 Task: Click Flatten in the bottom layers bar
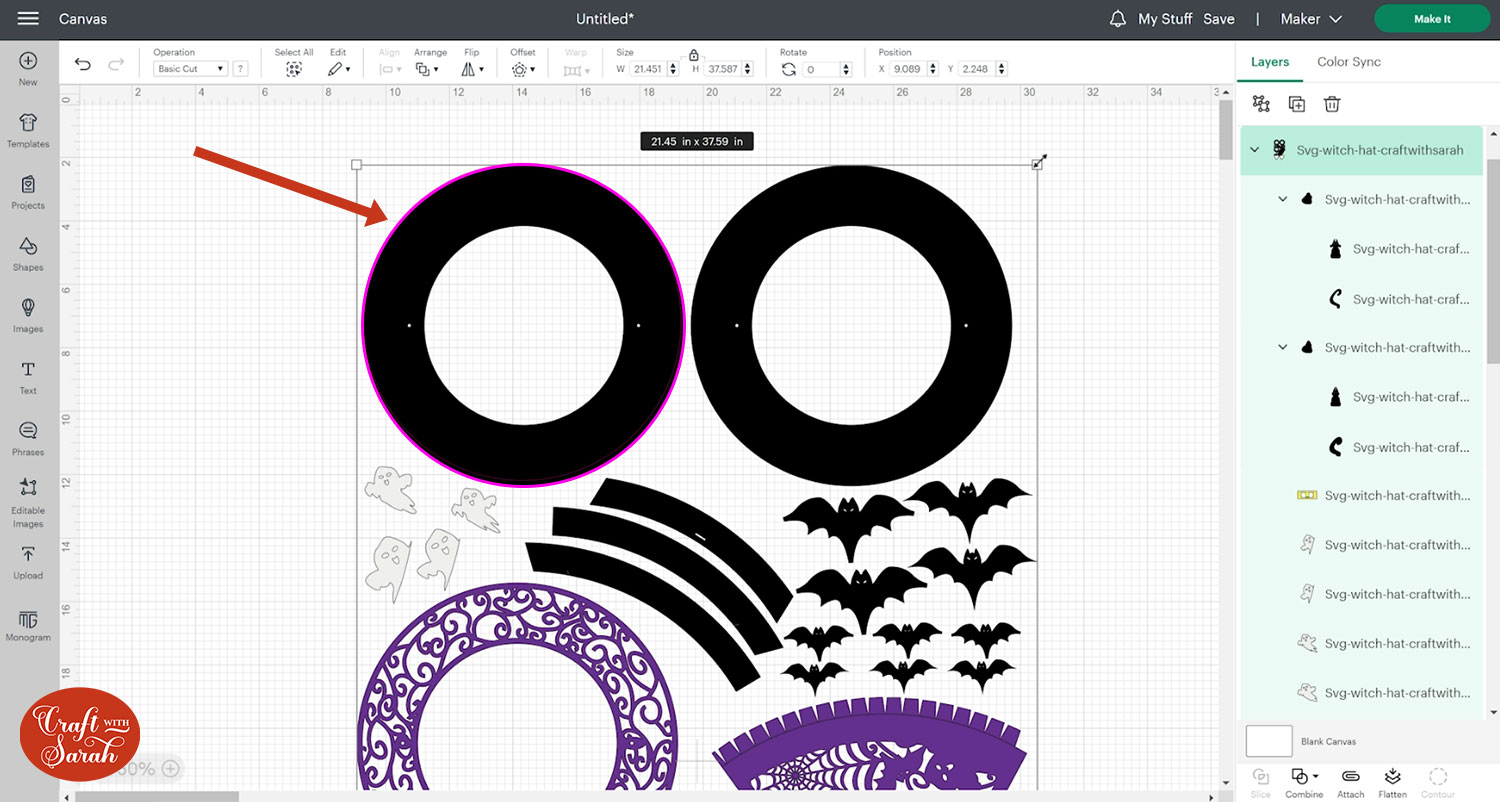[1392, 781]
